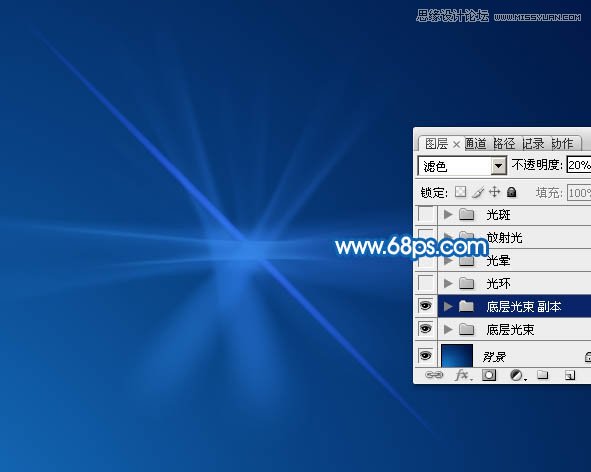Click folder icon of 底层光束 group

(467, 329)
